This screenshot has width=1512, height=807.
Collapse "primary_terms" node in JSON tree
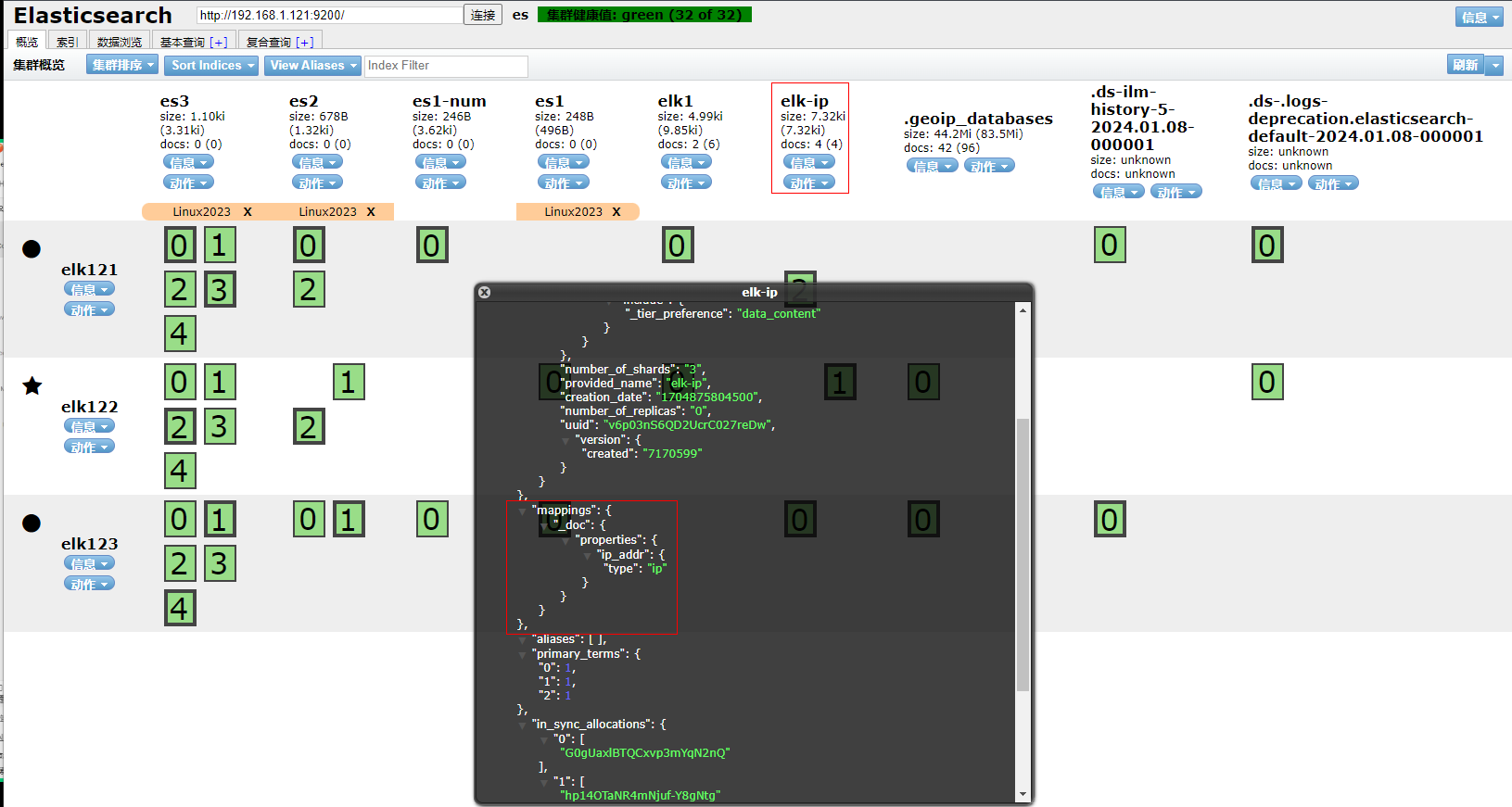[x=523, y=655]
